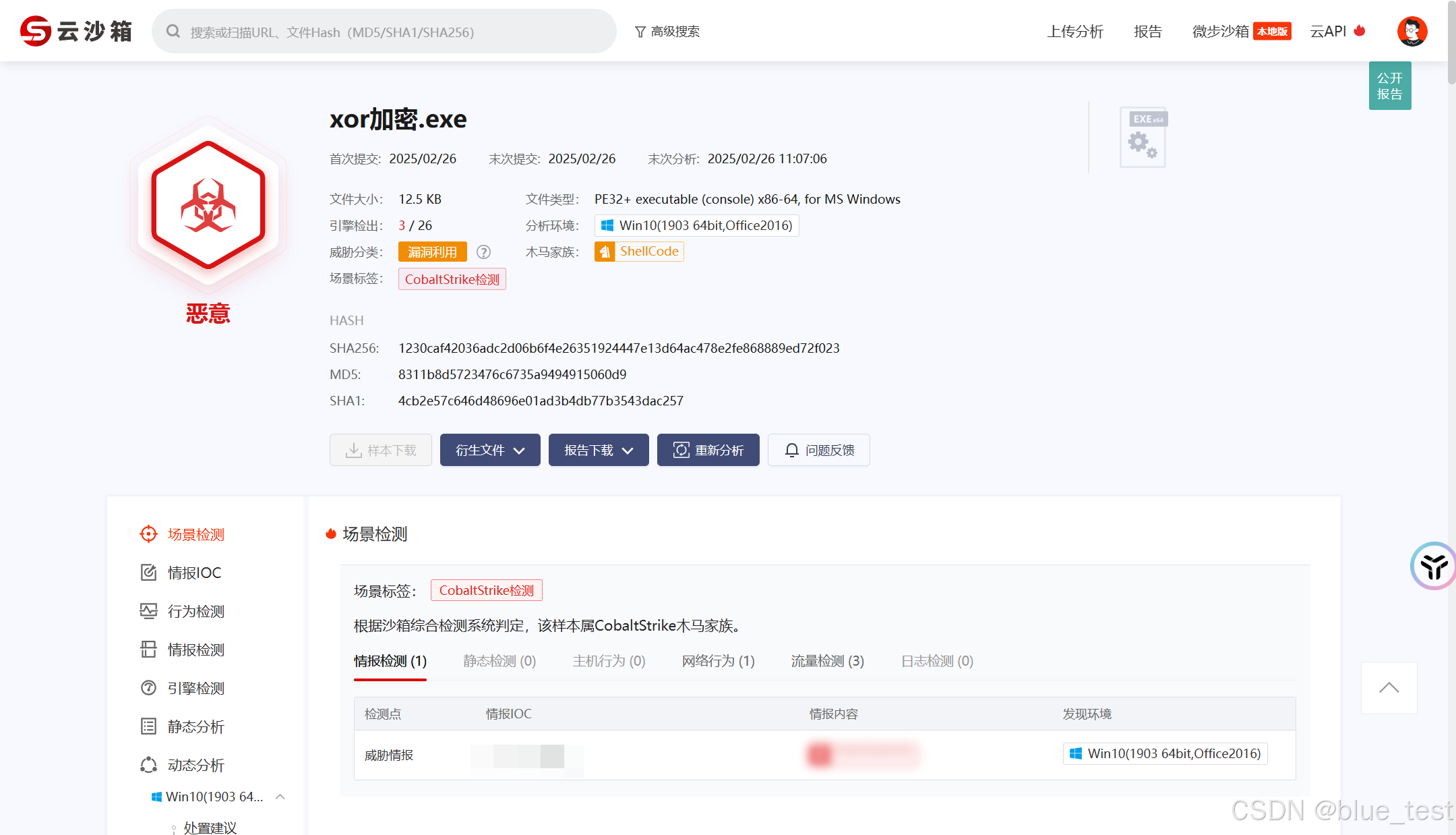Expand the 衍生文件 dropdown
1456x835 pixels.
(x=490, y=450)
